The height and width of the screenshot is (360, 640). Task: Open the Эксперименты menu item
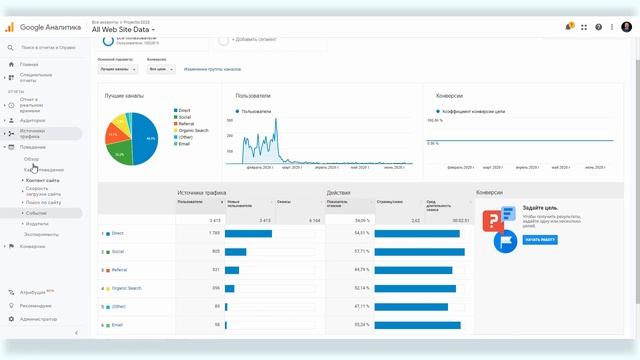[x=41, y=234]
